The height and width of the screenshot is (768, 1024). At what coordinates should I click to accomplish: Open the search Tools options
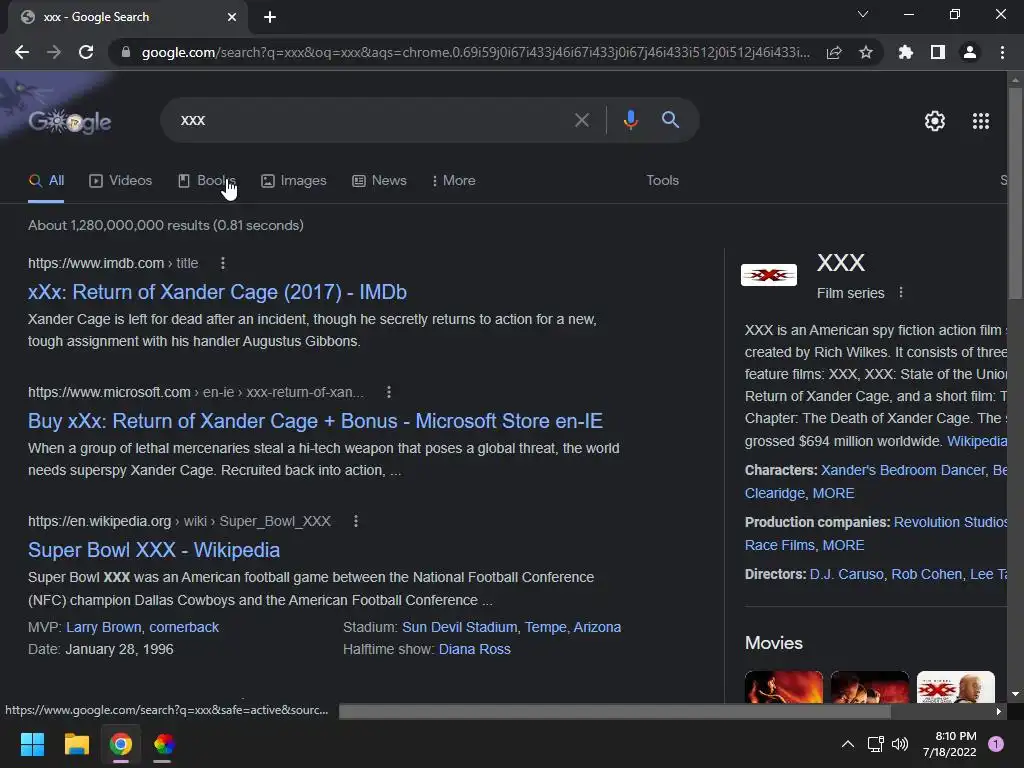pos(662,181)
